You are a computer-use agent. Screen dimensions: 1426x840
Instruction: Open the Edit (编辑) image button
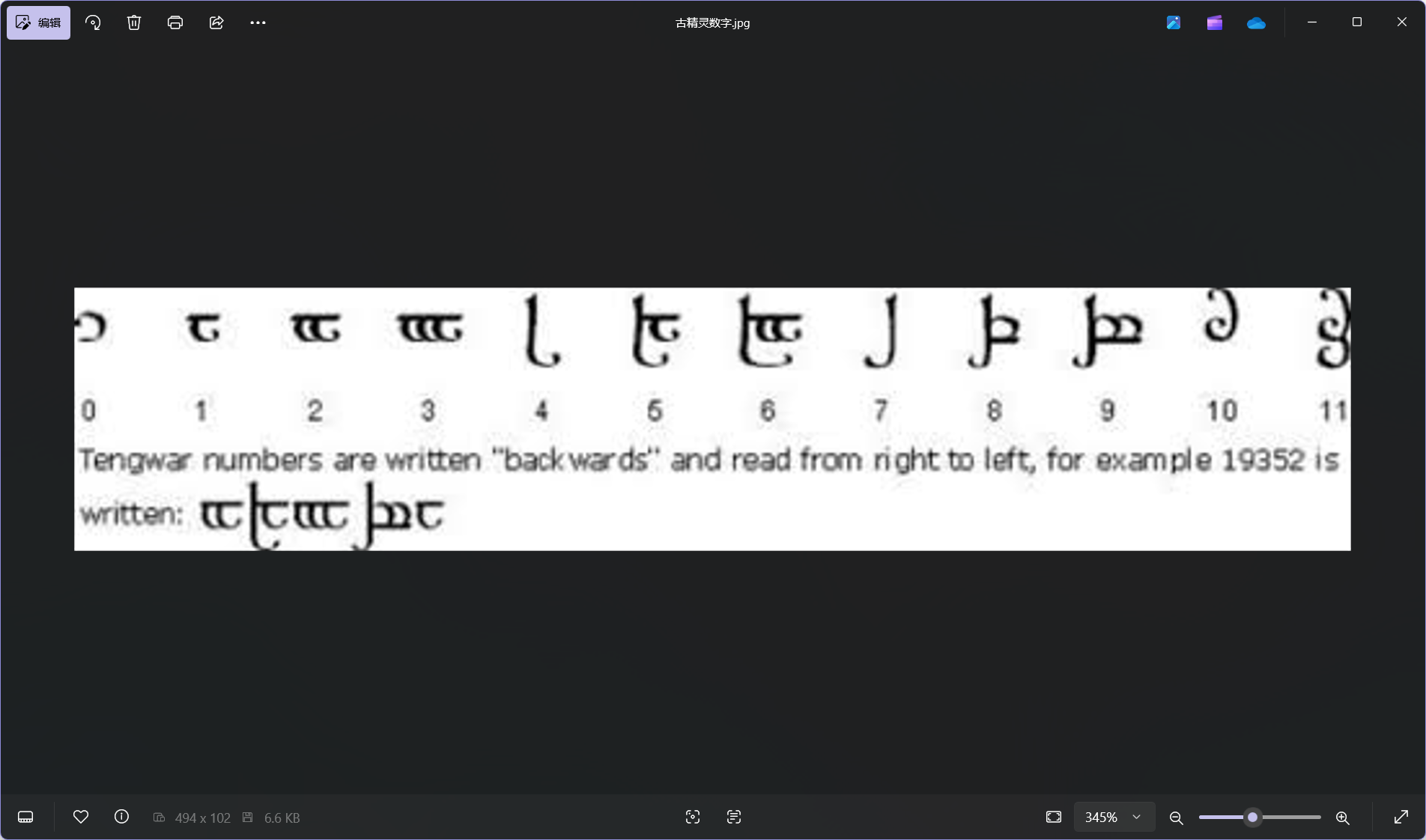coord(38,22)
